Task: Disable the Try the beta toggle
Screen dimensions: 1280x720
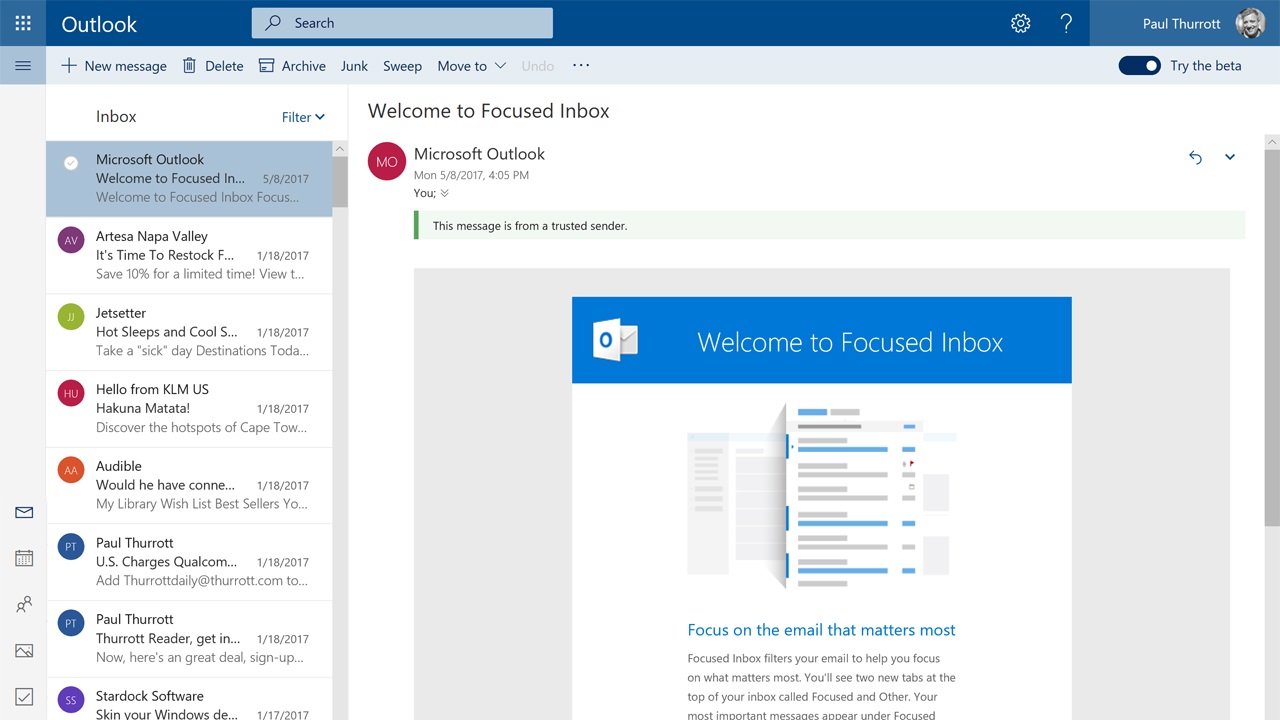Action: (x=1139, y=65)
